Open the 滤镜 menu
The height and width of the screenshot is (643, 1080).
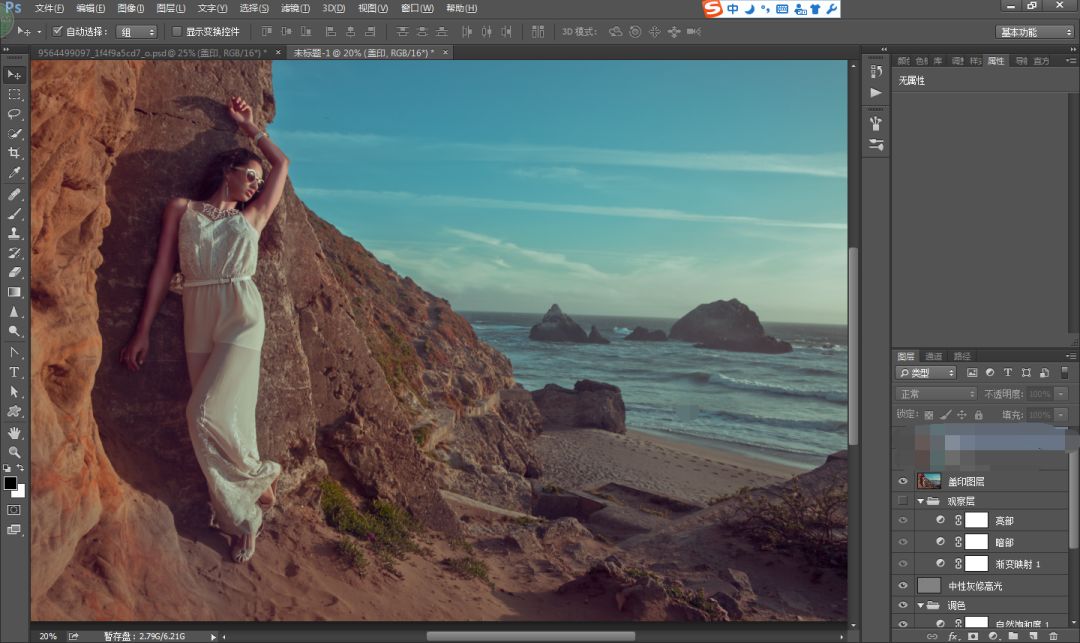click(x=294, y=8)
